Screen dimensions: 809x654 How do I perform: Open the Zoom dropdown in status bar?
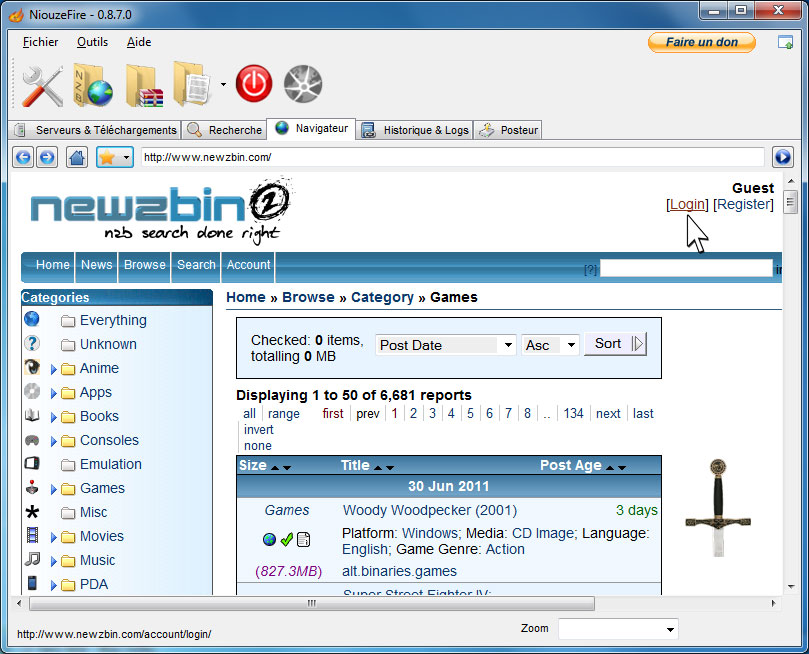[618, 629]
